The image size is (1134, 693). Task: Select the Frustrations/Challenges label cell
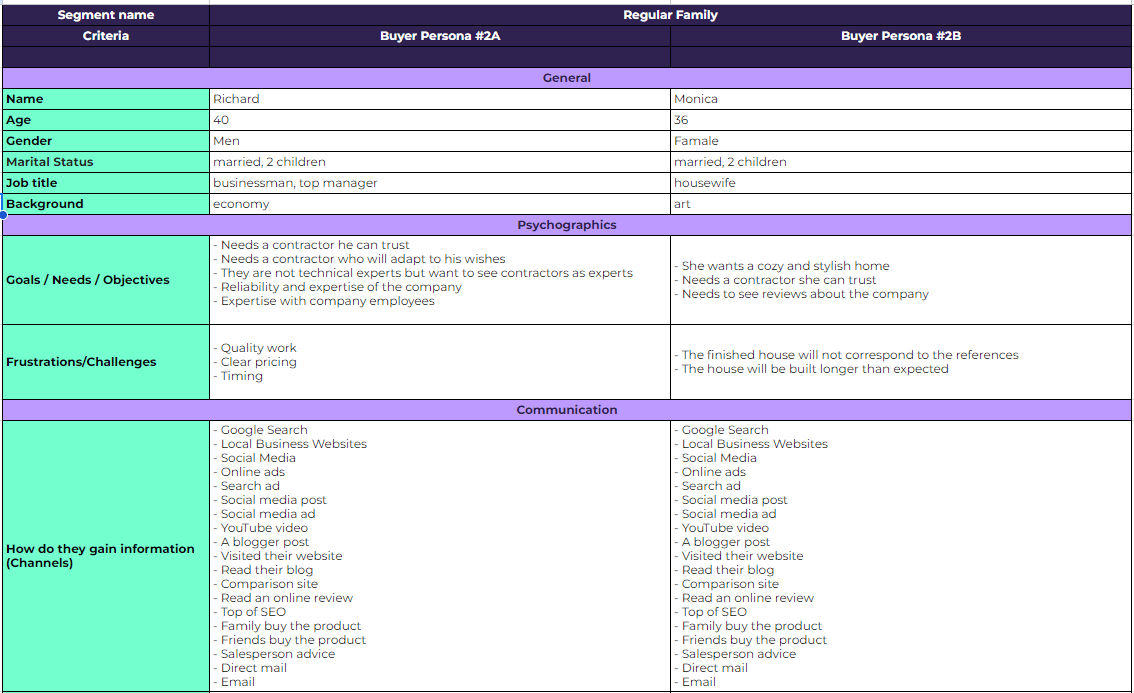point(106,362)
